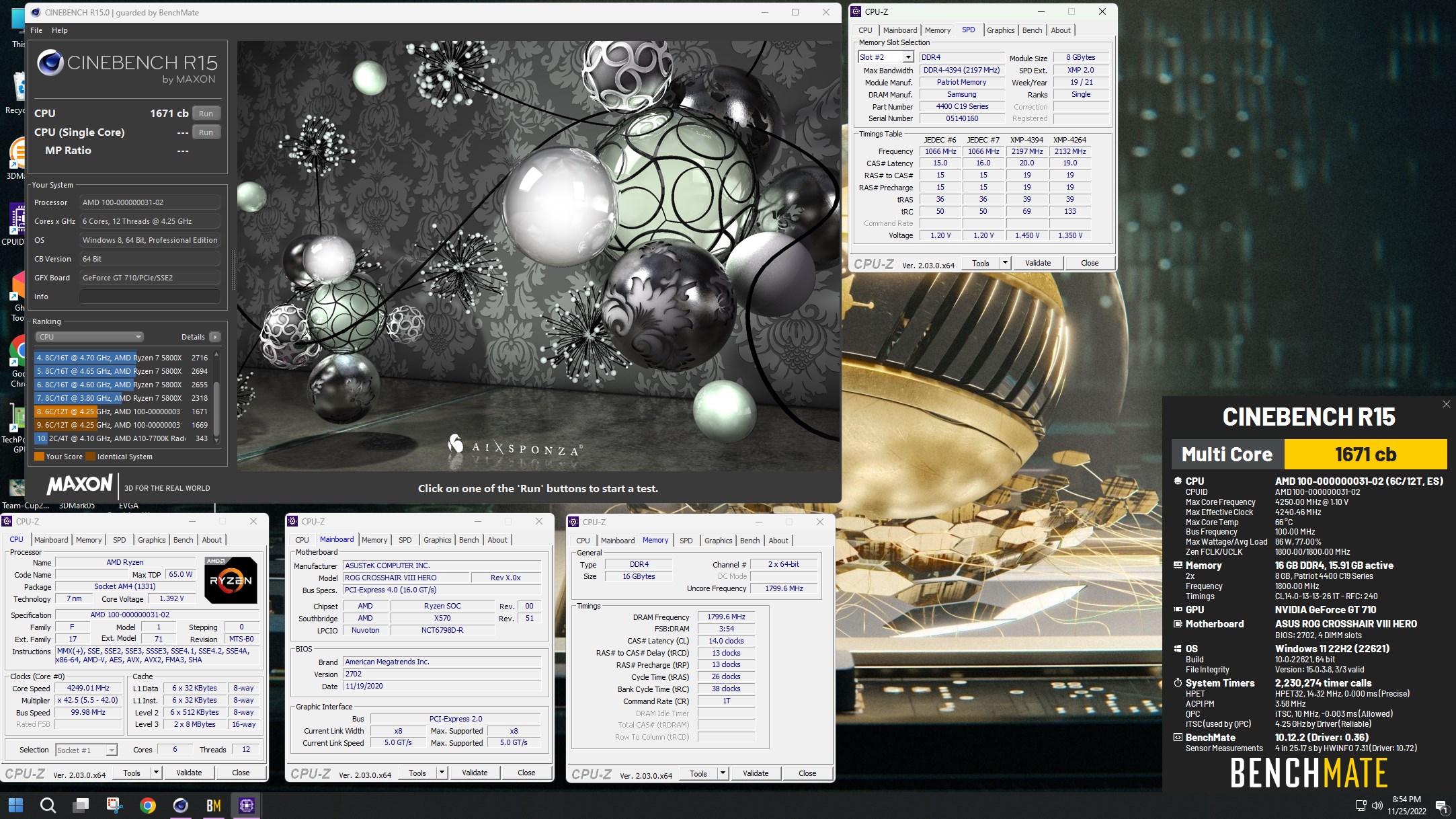Expand Tools arrow in Mainboard CPU-Z window
Viewport: 1456px width, 819px height.
[x=442, y=773]
